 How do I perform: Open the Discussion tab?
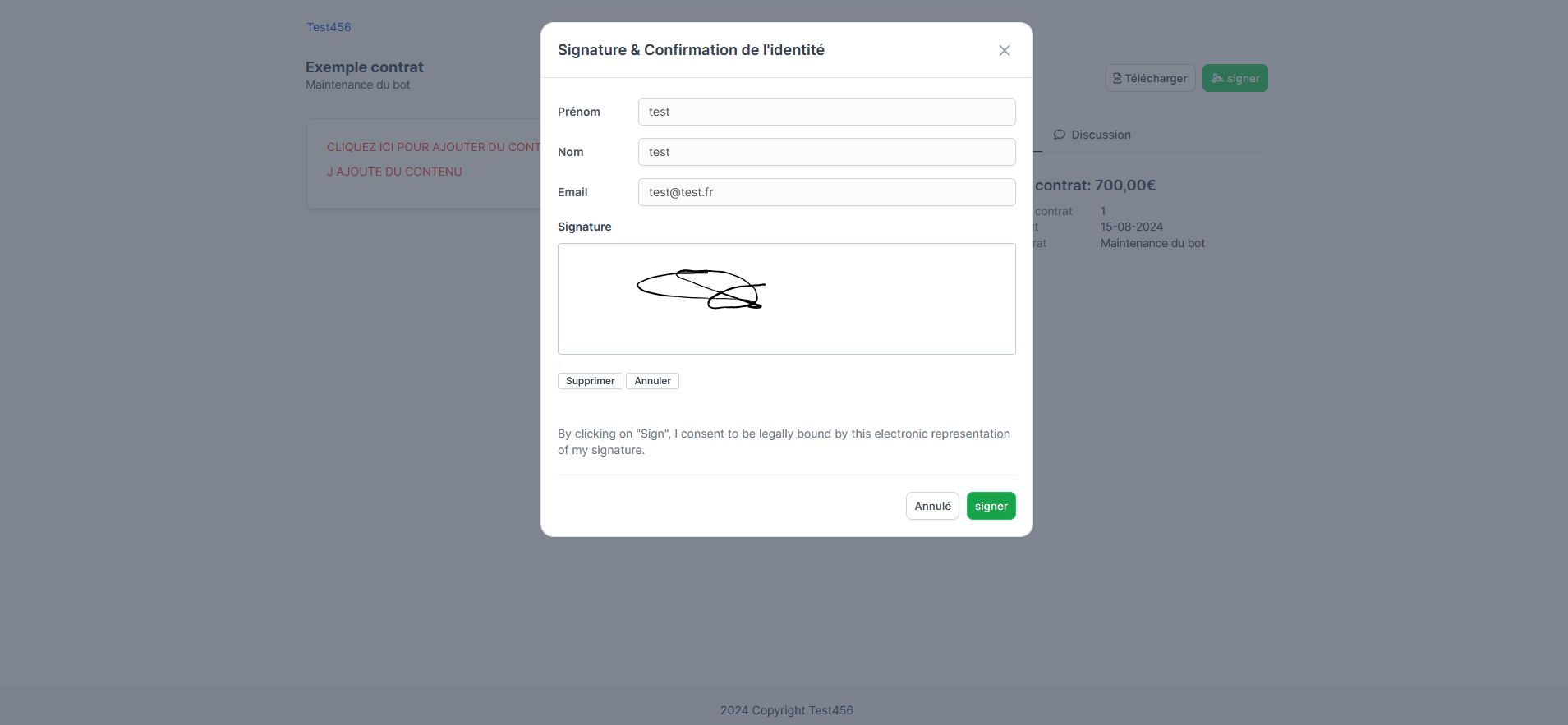click(x=1092, y=135)
